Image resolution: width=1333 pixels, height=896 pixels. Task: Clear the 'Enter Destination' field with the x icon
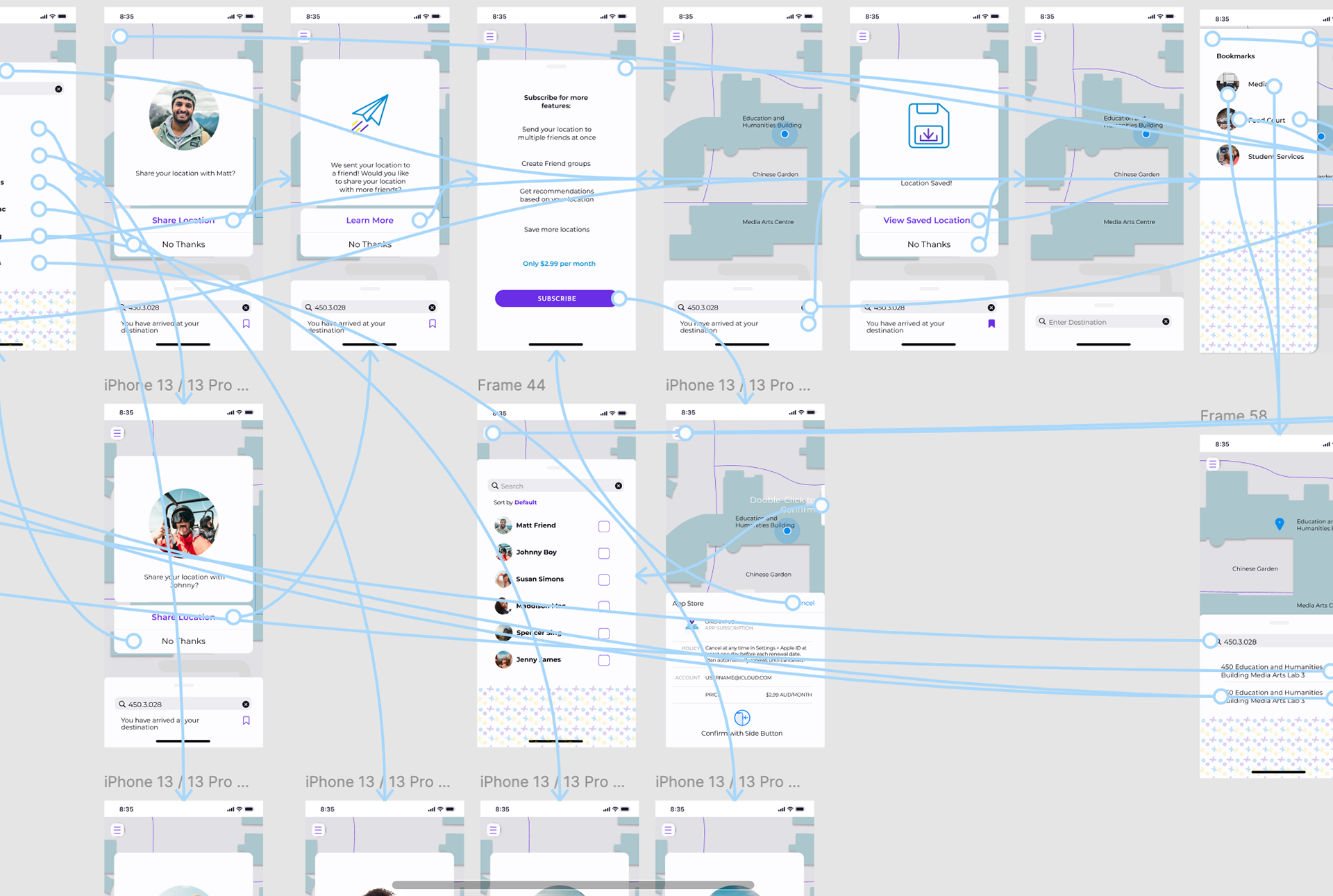coord(1166,321)
